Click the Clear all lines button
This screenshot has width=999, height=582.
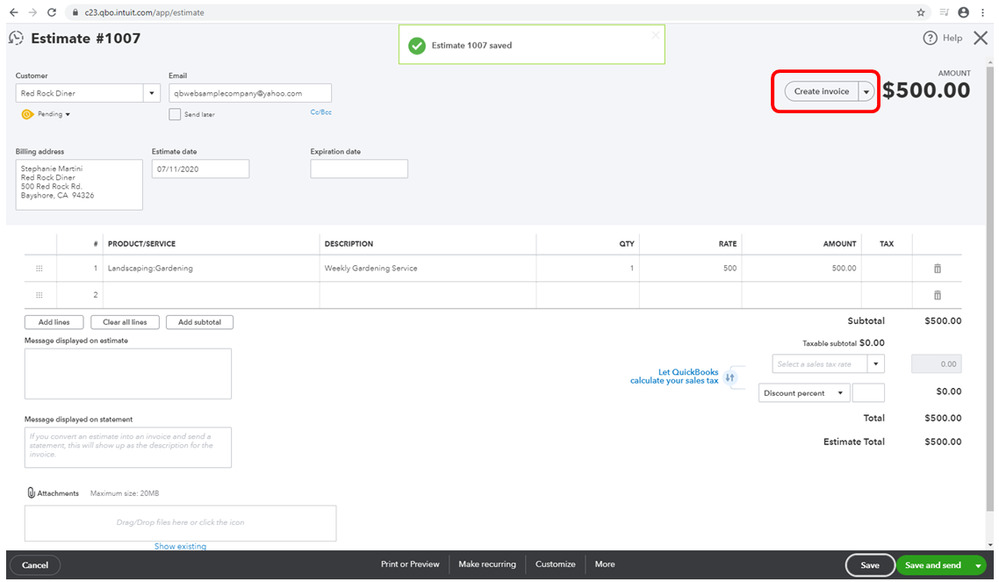point(125,323)
